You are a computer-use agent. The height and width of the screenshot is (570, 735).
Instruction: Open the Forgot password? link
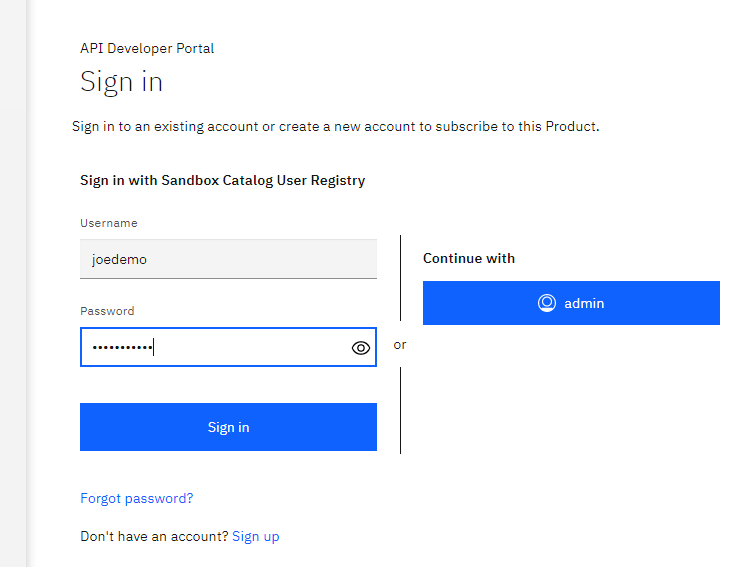pos(136,498)
